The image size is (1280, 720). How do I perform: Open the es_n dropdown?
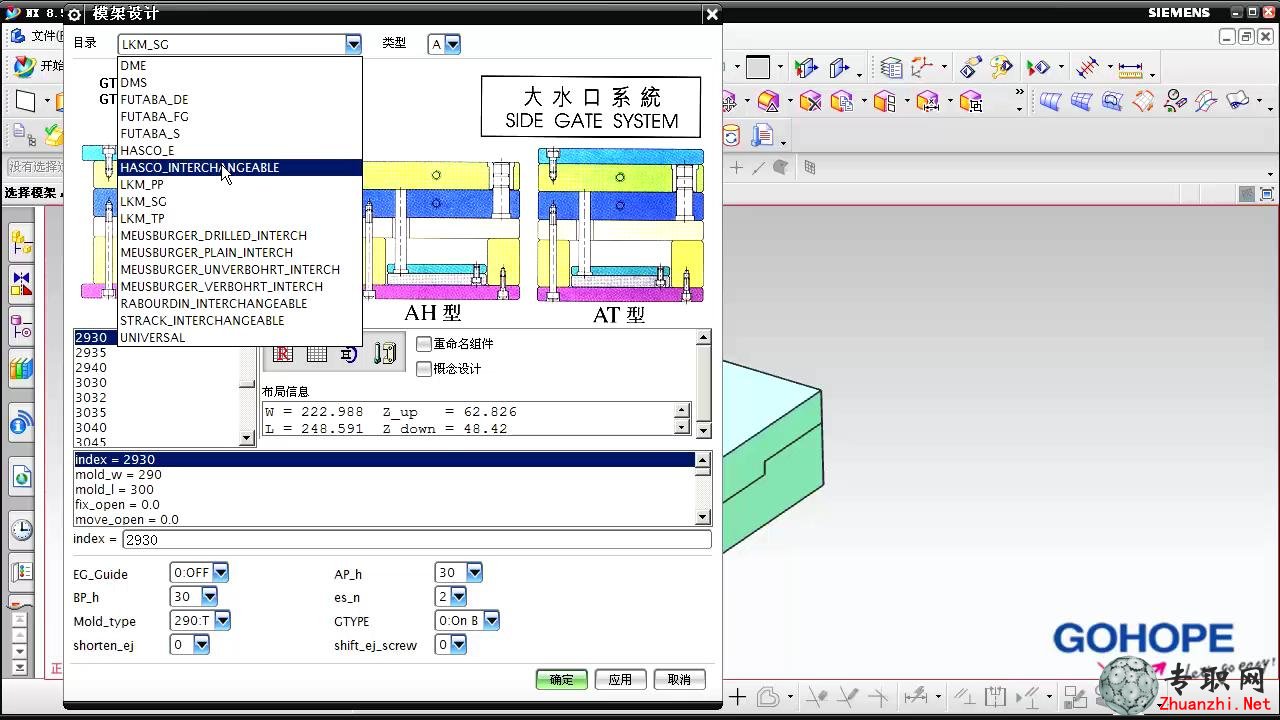coord(458,597)
